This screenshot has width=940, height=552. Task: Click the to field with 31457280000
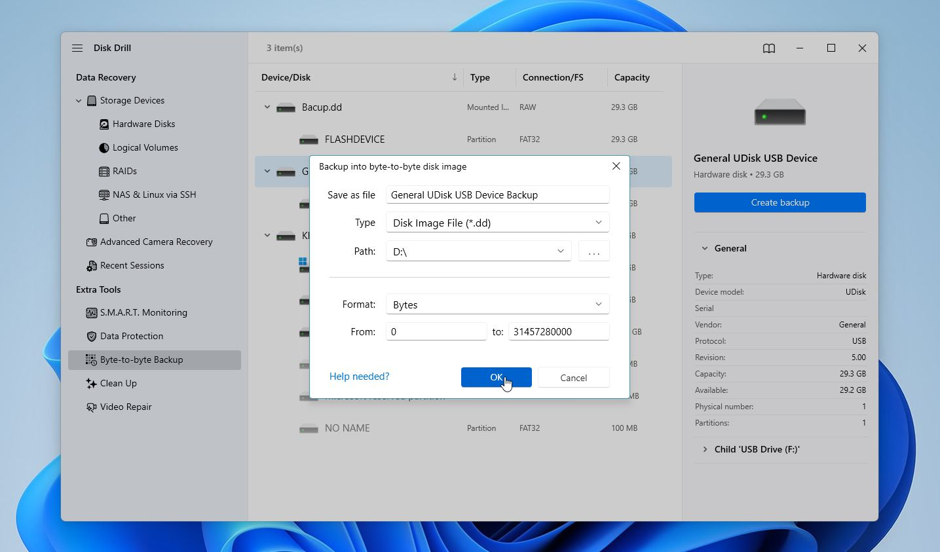[x=559, y=331]
